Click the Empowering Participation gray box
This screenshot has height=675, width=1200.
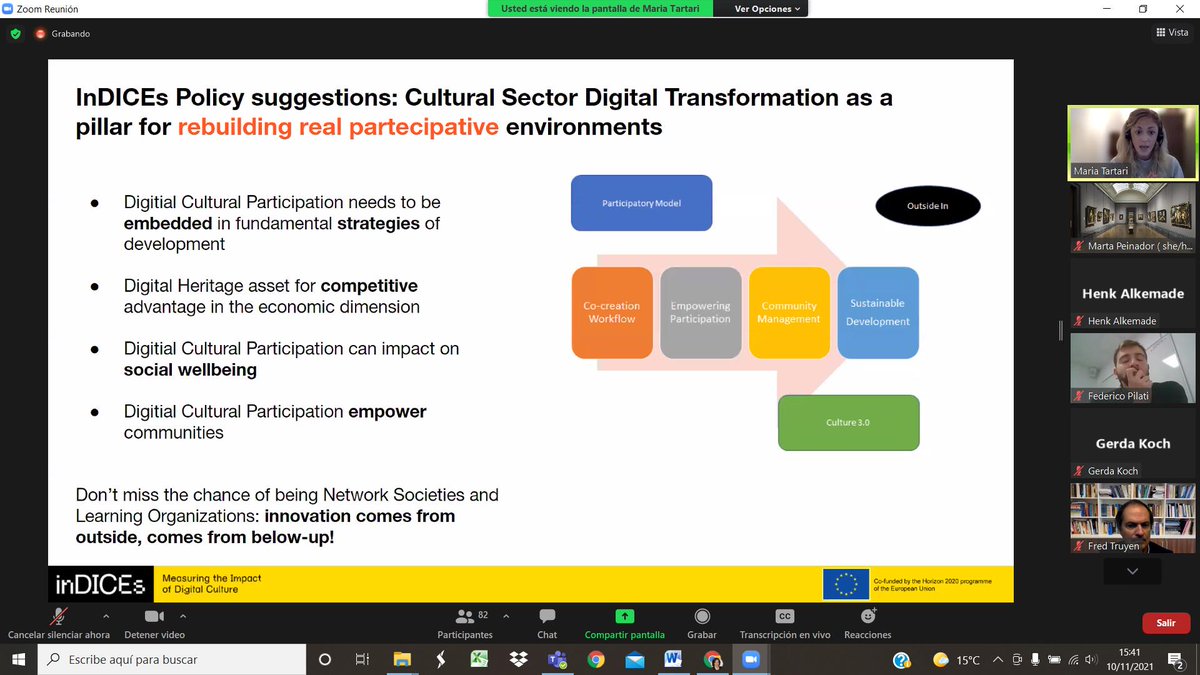point(700,312)
